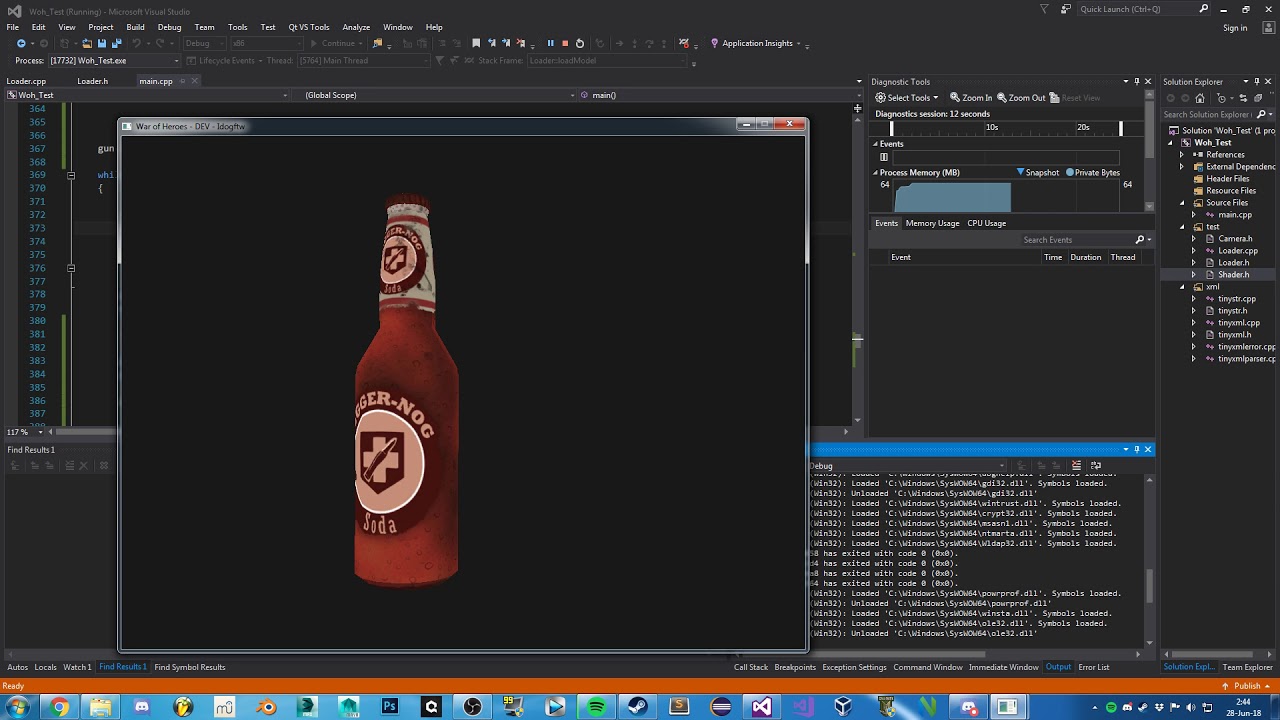Switch to the CPU Usage tab
The height and width of the screenshot is (720, 1280).
coord(986,223)
